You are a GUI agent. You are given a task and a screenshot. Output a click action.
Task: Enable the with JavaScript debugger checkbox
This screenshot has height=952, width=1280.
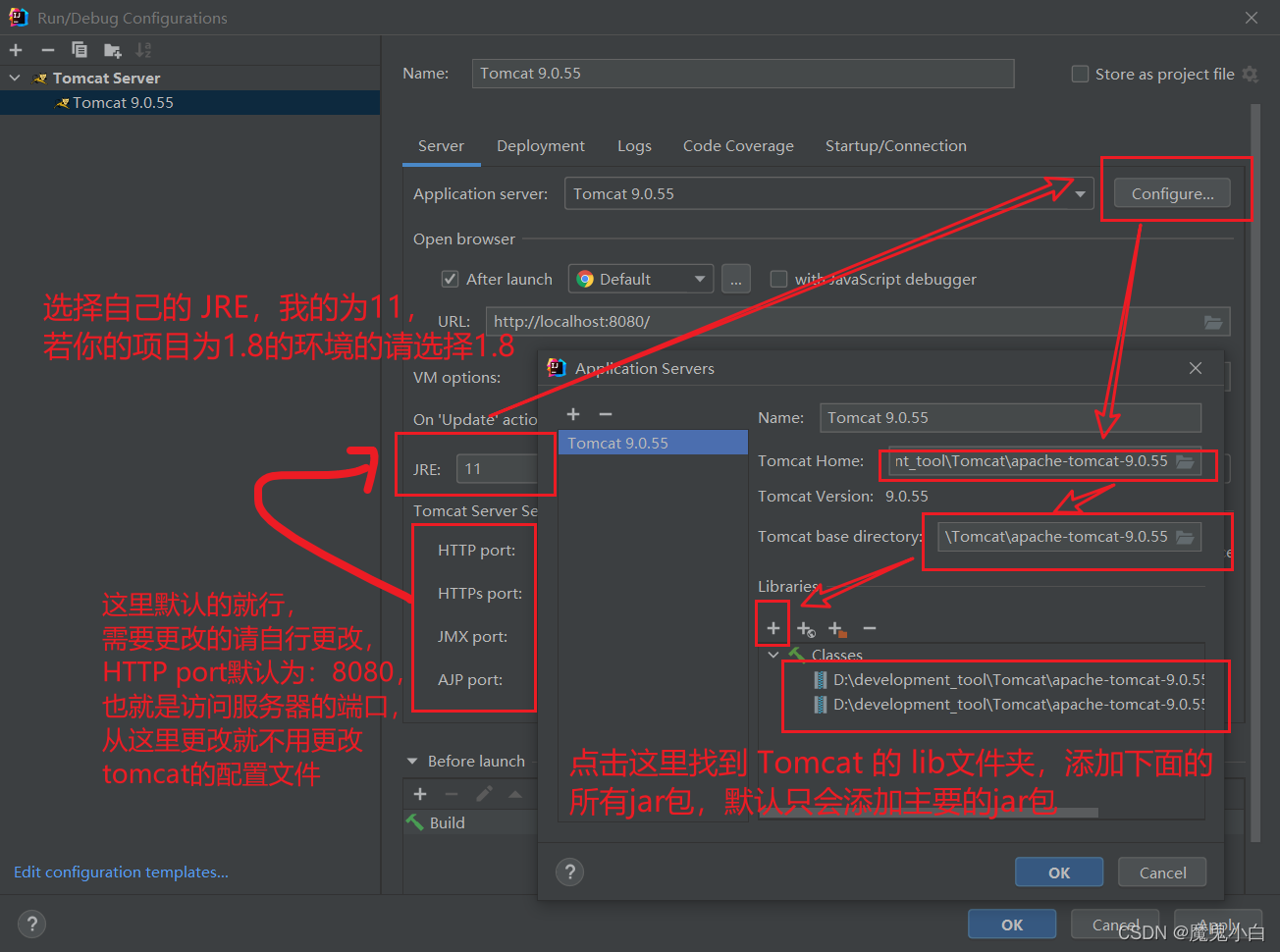(x=778, y=279)
